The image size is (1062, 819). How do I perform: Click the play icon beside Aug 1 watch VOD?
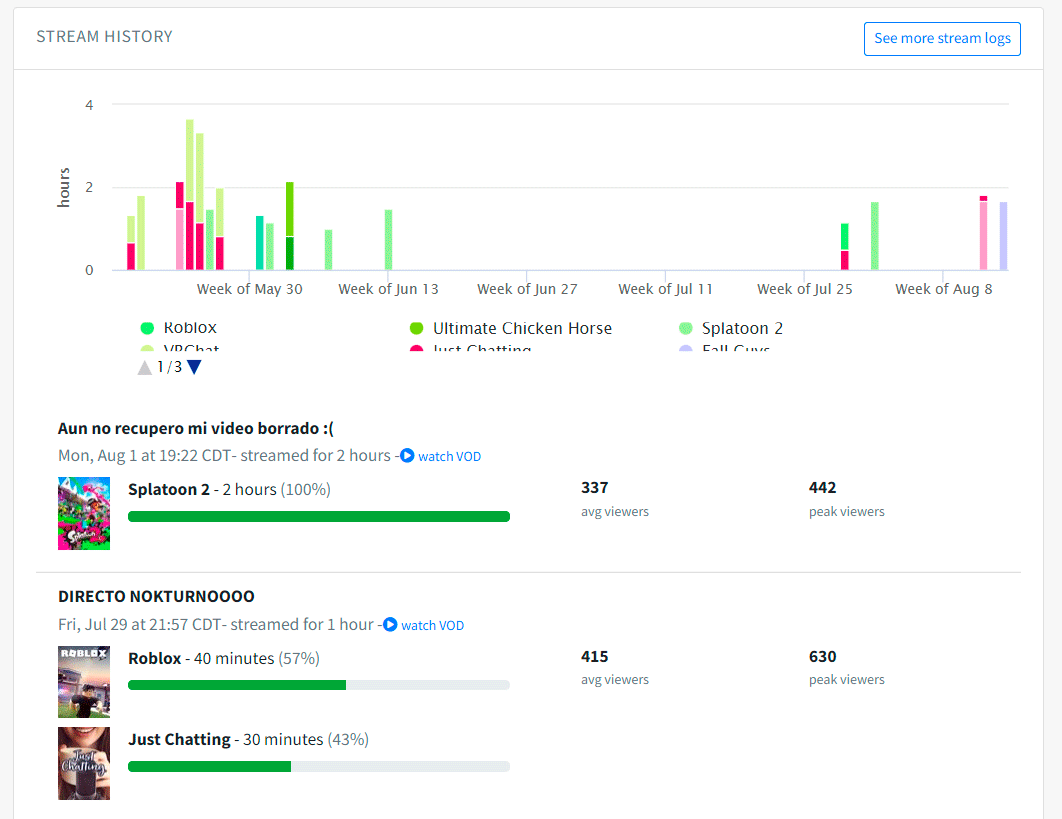[407, 455]
